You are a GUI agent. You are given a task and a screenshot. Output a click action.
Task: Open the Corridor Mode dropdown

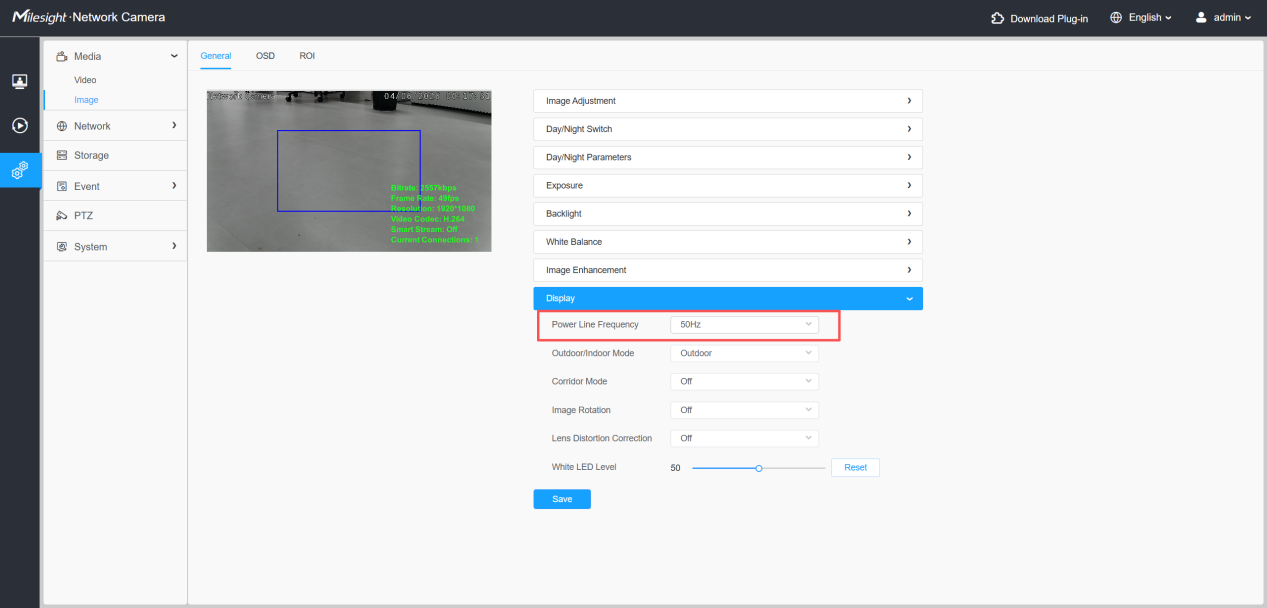(x=744, y=381)
